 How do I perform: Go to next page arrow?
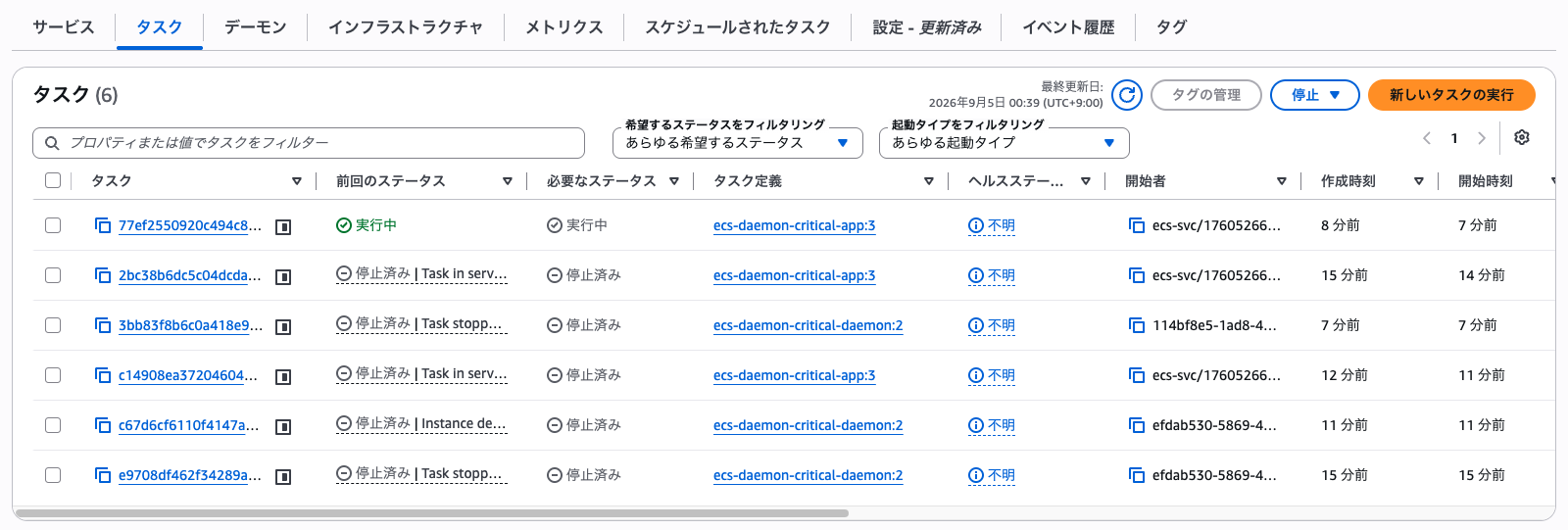[1482, 138]
